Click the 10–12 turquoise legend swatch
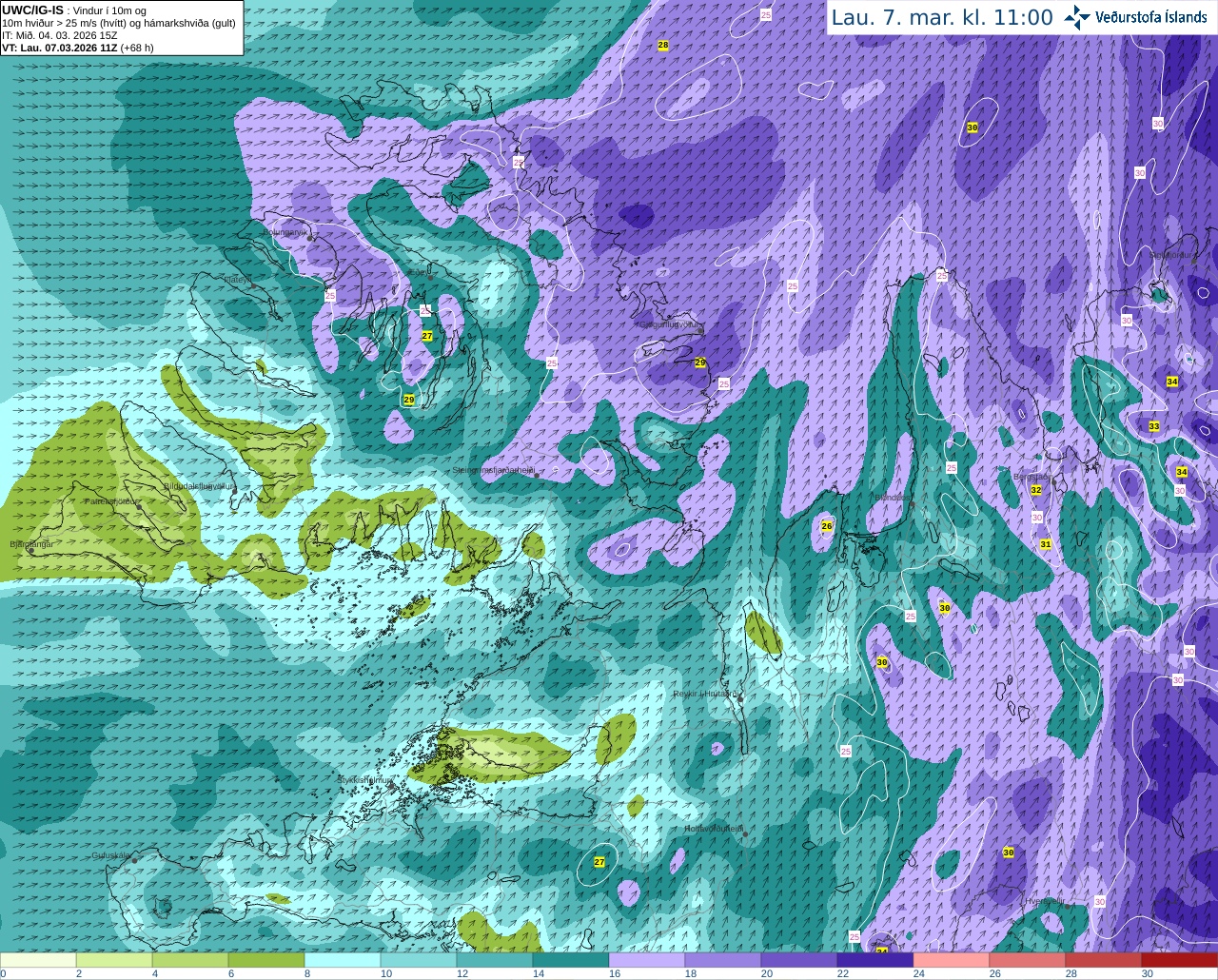The height and width of the screenshot is (980, 1218). [x=419, y=960]
